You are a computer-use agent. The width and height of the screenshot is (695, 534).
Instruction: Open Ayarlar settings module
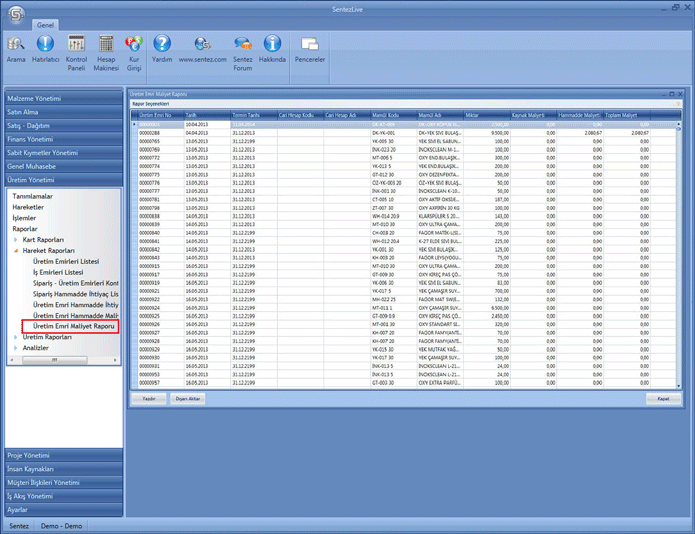(64, 510)
